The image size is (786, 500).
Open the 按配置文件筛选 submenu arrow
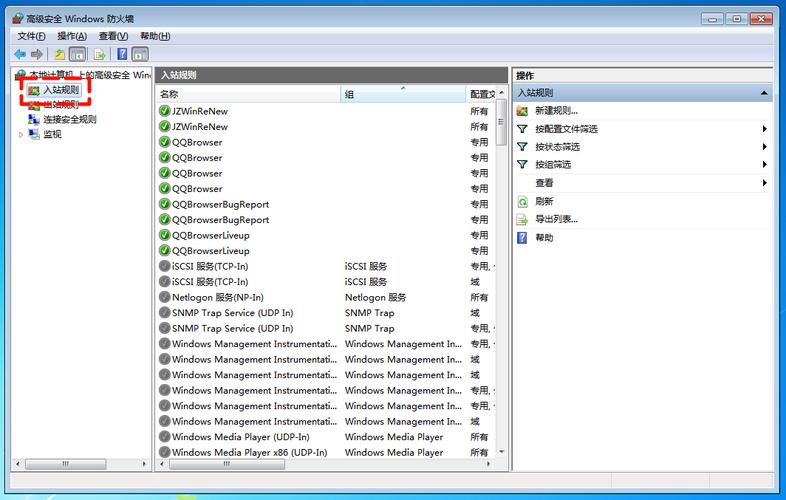click(x=765, y=129)
